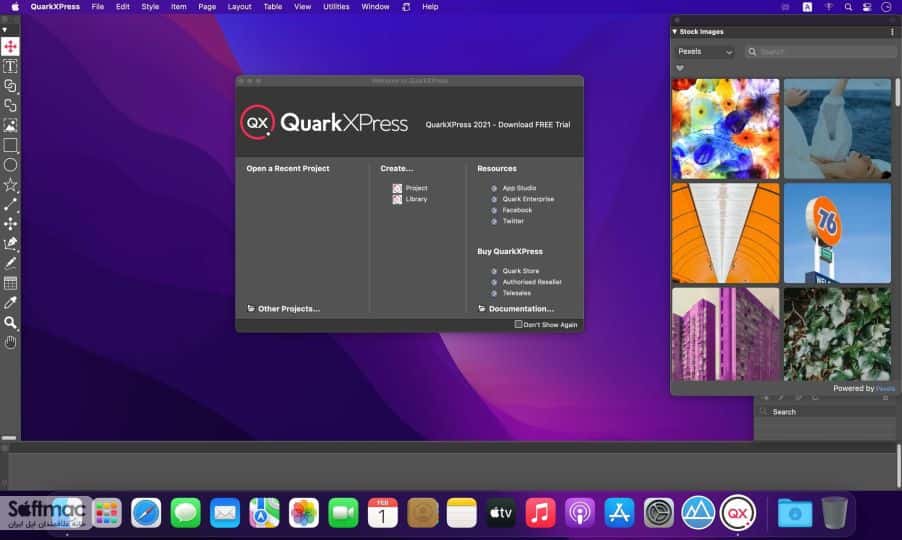Image resolution: width=902 pixels, height=540 pixels.
Task: Click the Stock Images search field
Action: [821, 52]
